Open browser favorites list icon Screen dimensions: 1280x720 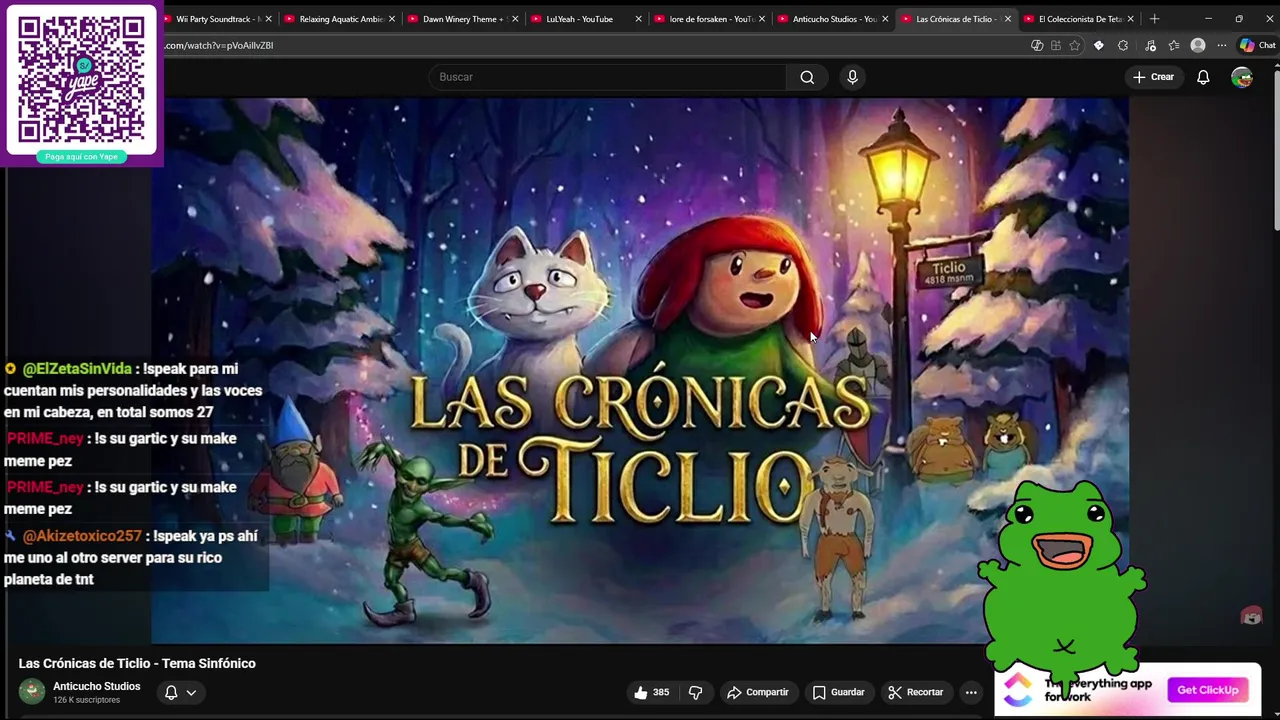click(x=1174, y=45)
